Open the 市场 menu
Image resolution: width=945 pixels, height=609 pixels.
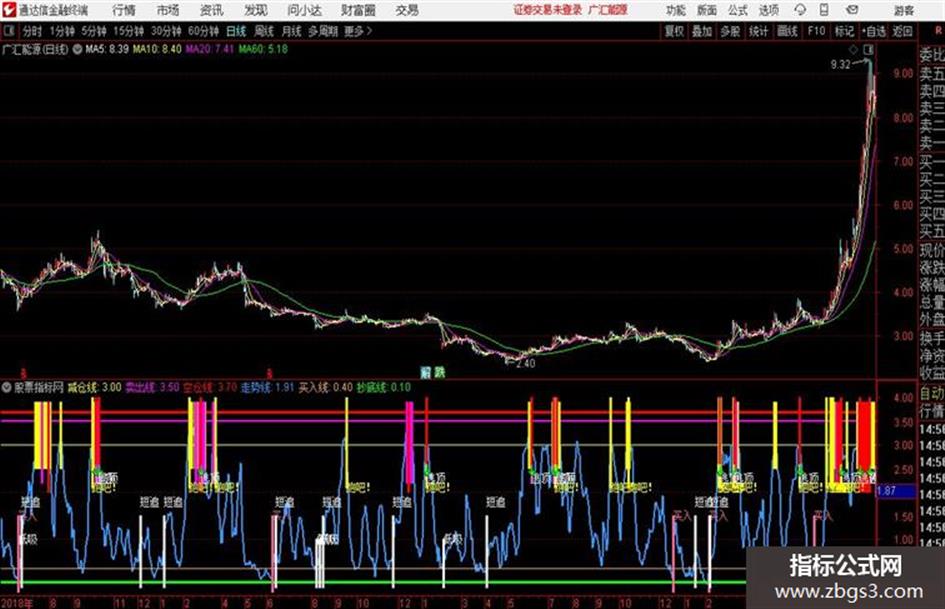point(168,10)
